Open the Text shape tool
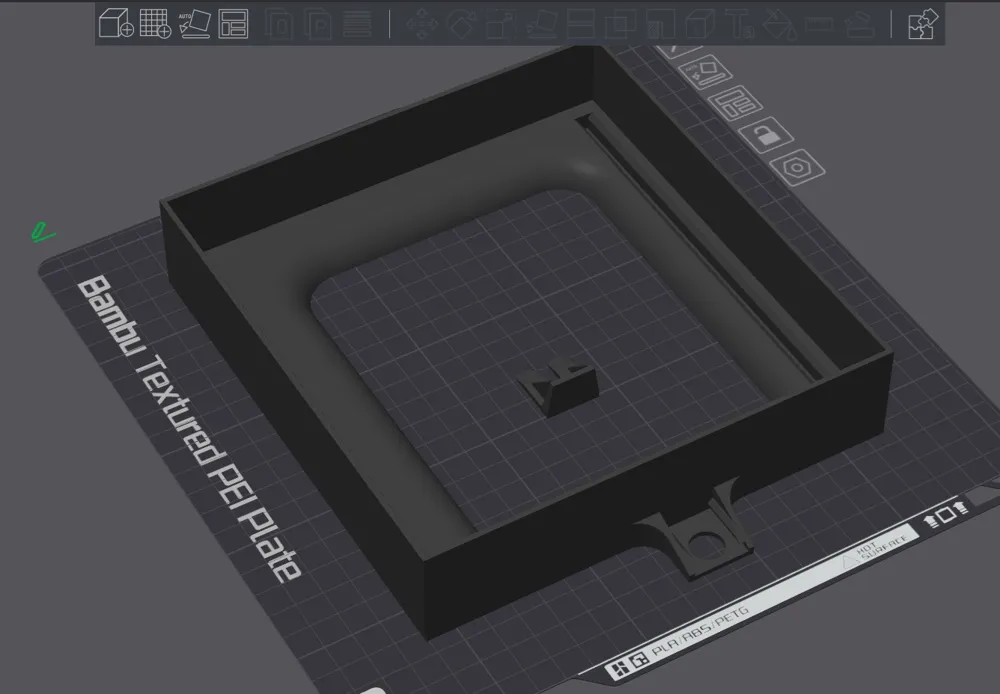Viewport: 1000px width, 694px height. click(x=740, y=24)
